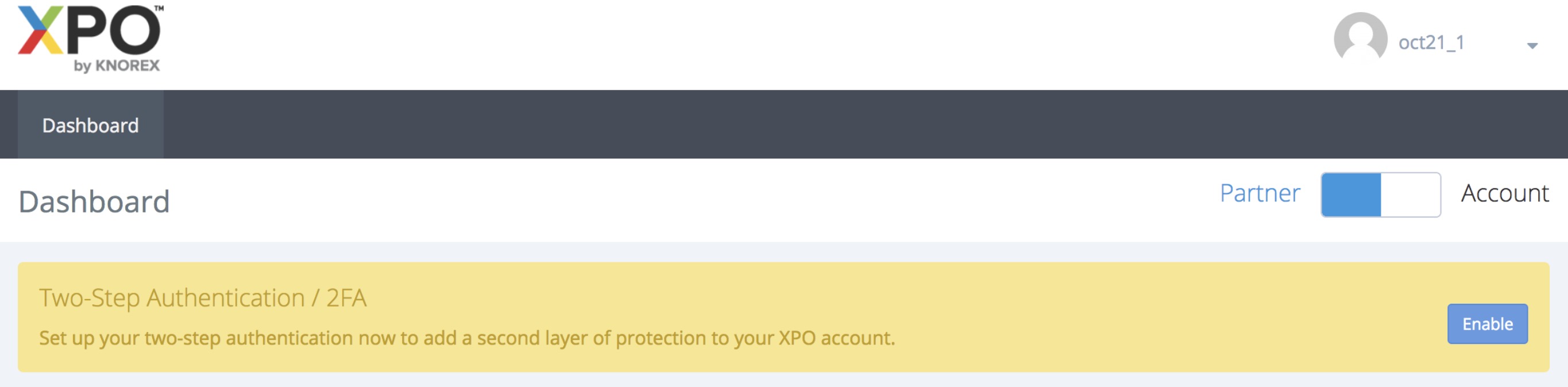Click the colorful X letter in logo

pos(40,30)
